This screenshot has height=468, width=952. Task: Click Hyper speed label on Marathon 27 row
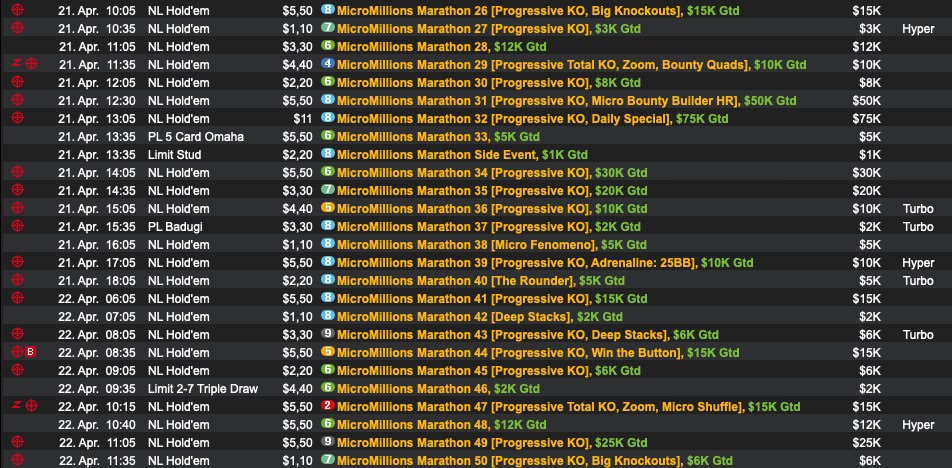(918, 29)
